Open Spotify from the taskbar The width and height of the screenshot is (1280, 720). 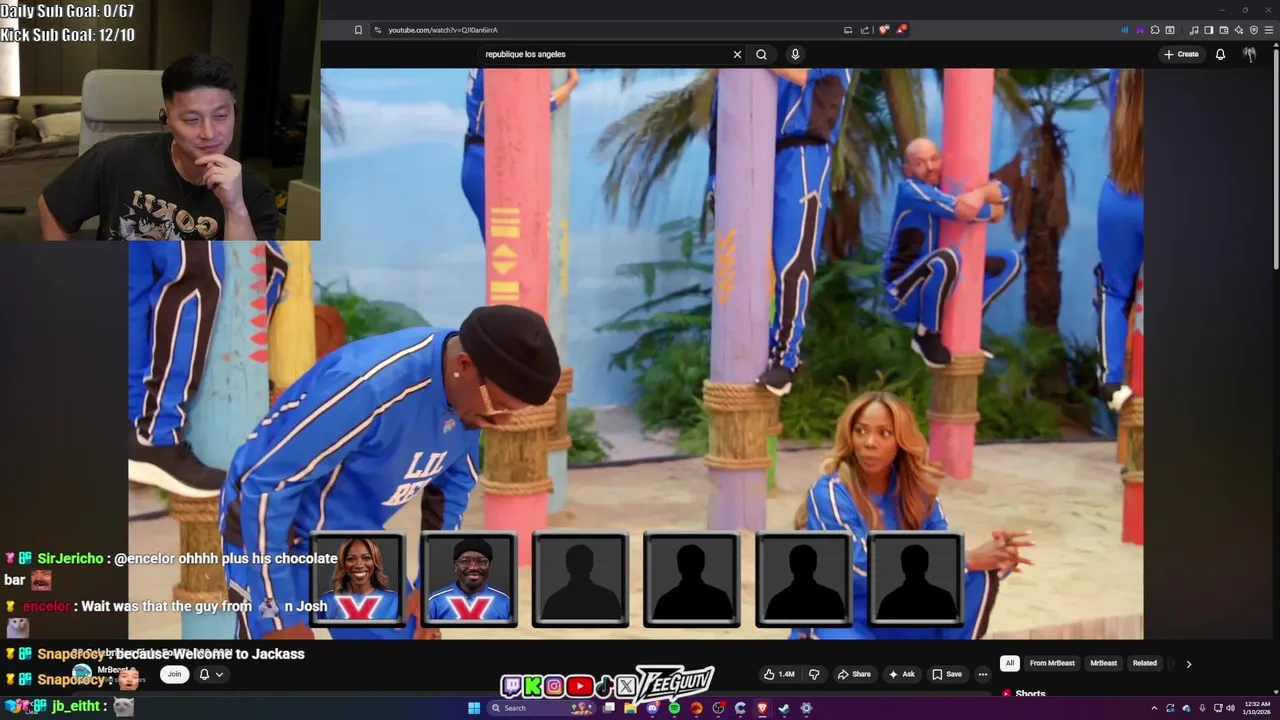click(674, 708)
